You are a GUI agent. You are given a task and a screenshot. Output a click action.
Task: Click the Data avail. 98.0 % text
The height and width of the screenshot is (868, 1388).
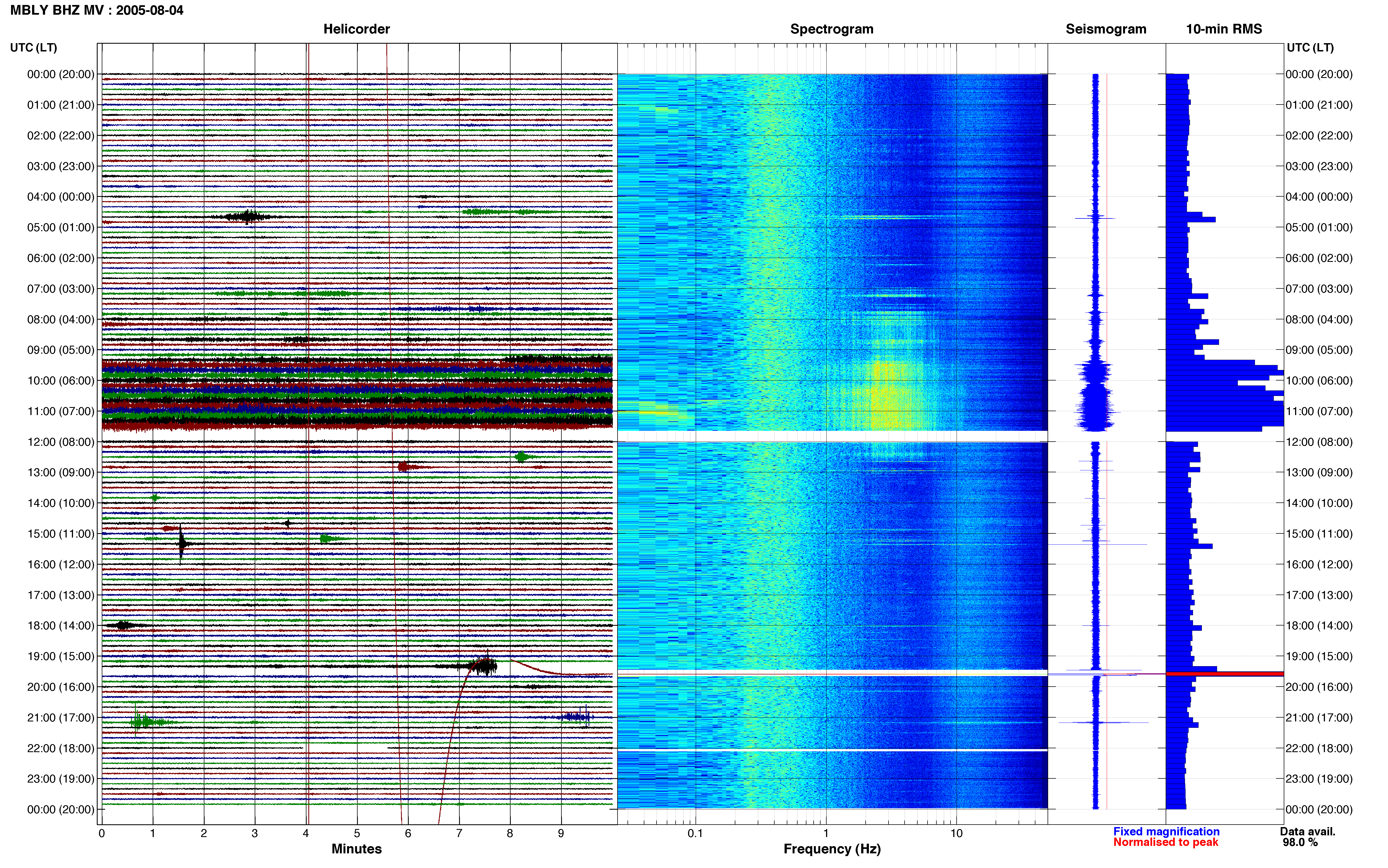pos(1308,837)
